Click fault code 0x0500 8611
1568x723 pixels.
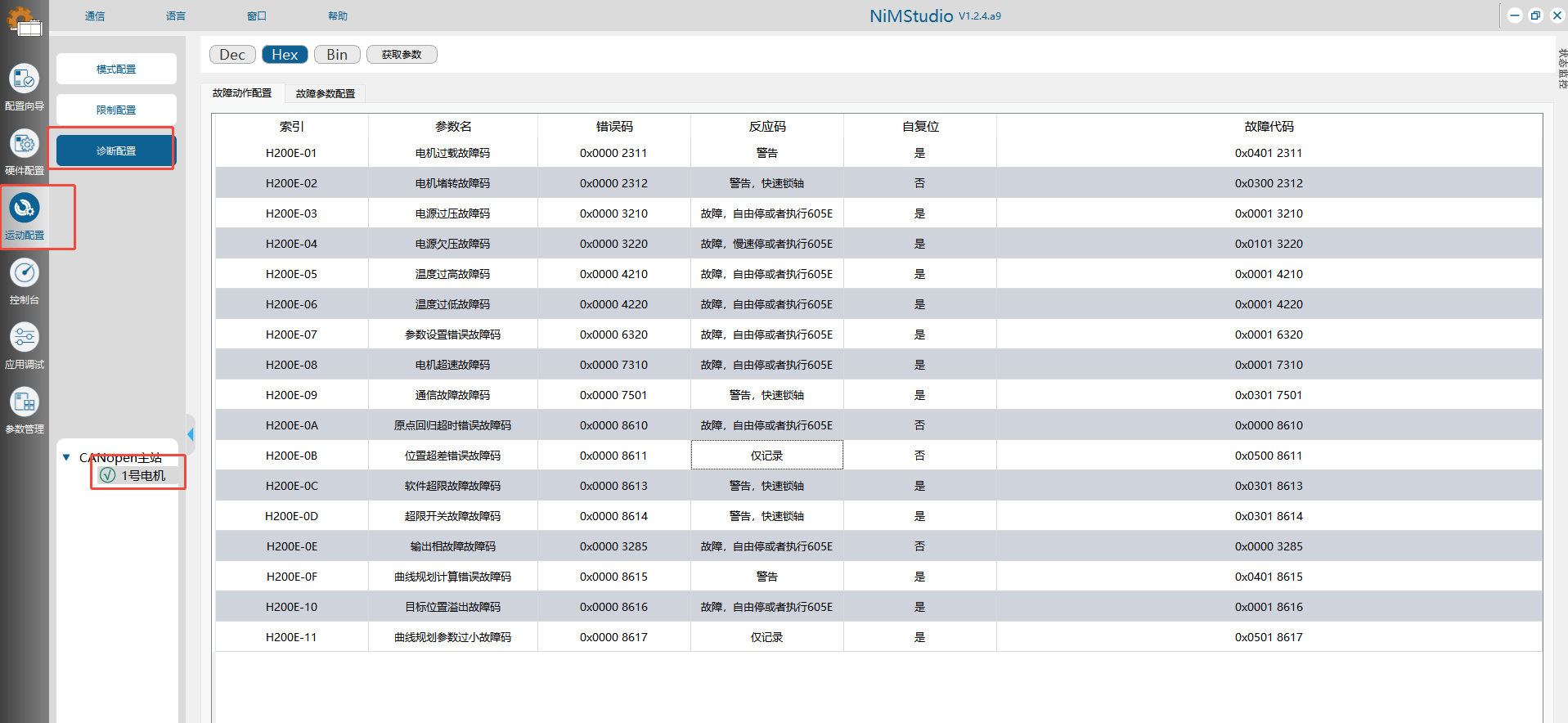point(1269,455)
